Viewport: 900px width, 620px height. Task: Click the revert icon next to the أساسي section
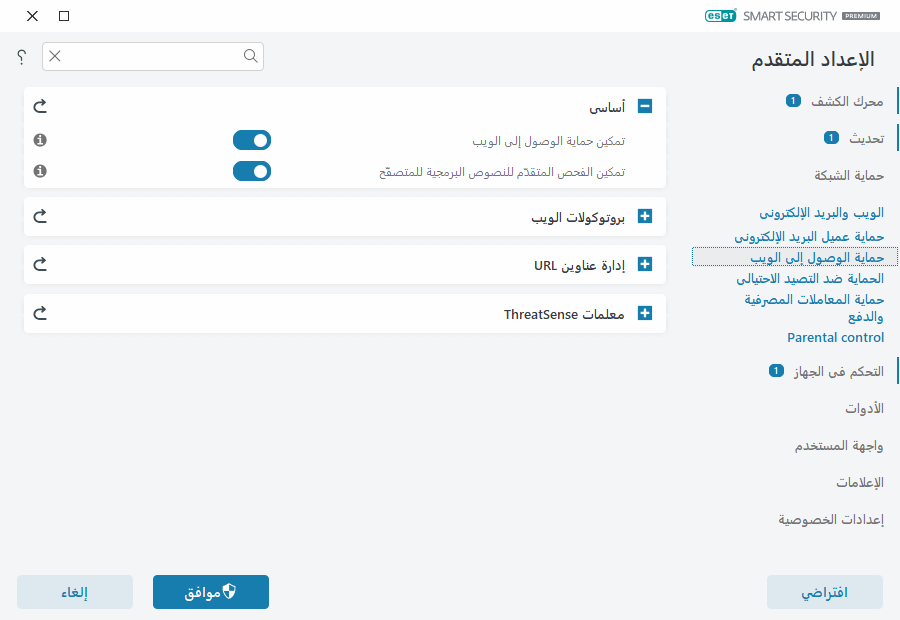(39, 105)
